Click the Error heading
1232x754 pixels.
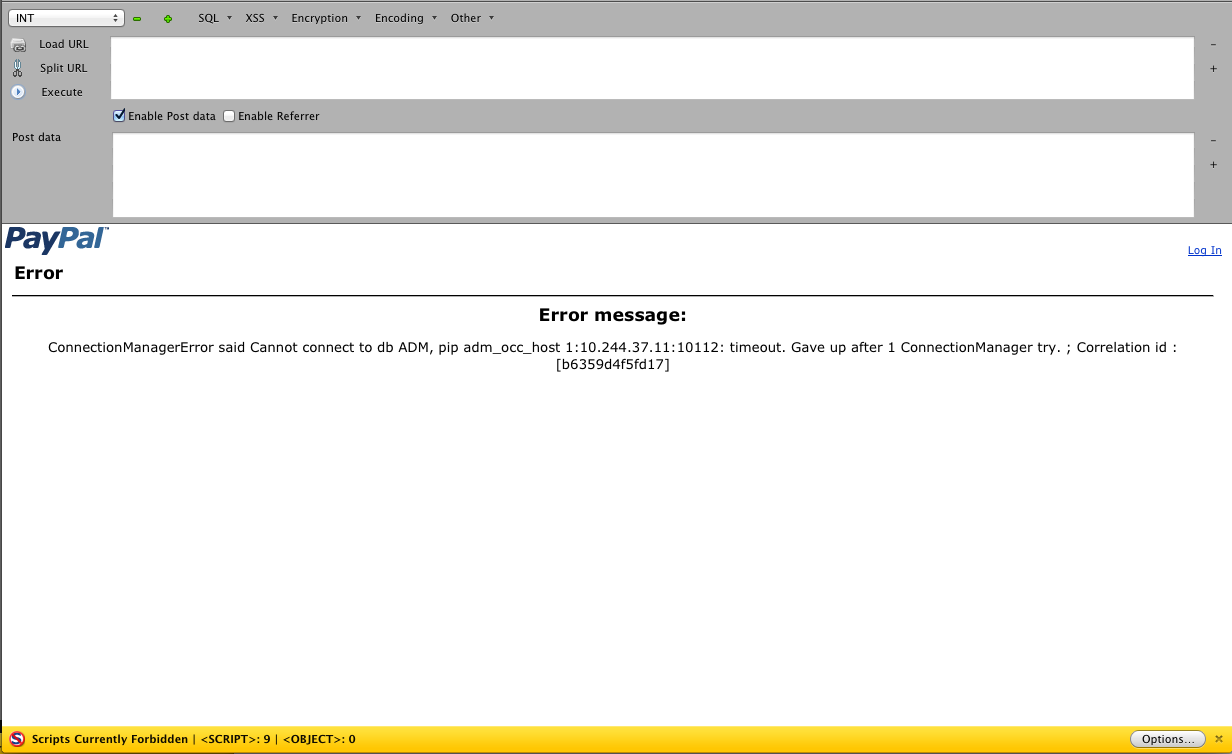(39, 273)
